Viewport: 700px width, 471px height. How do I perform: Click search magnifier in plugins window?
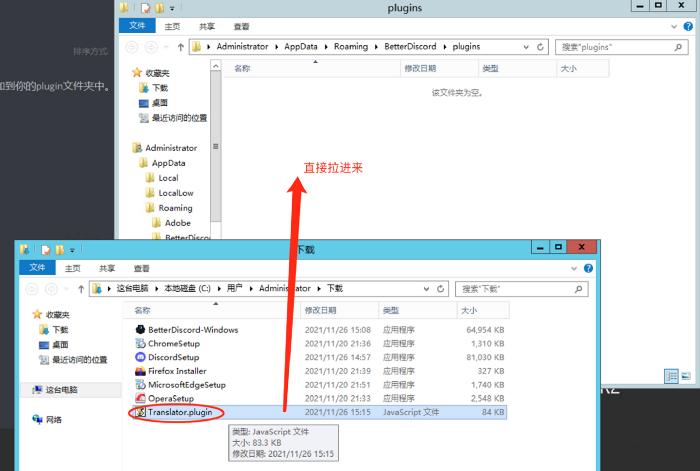pyautogui.click(x=678, y=47)
